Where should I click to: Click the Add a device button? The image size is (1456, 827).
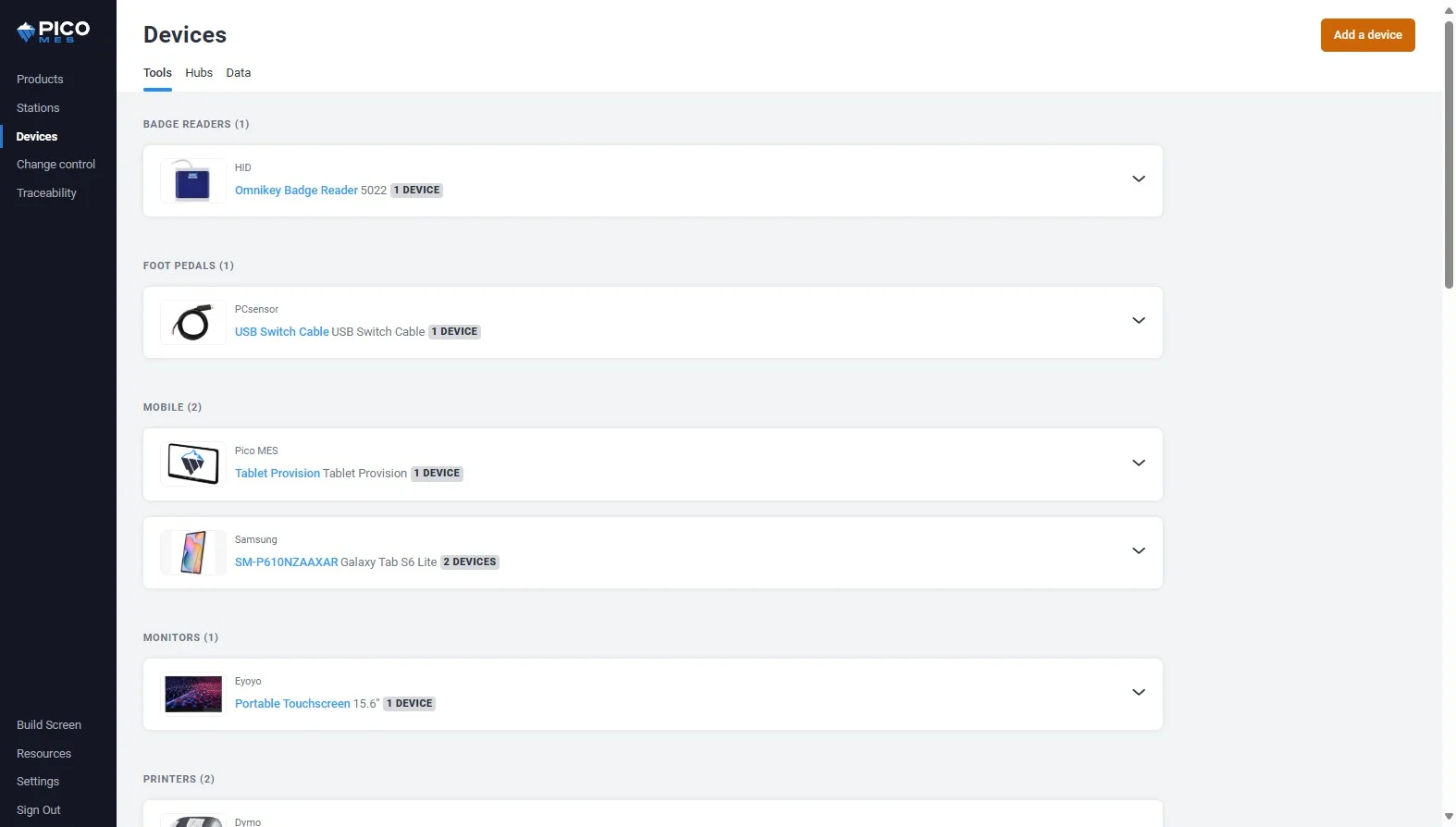click(1367, 35)
